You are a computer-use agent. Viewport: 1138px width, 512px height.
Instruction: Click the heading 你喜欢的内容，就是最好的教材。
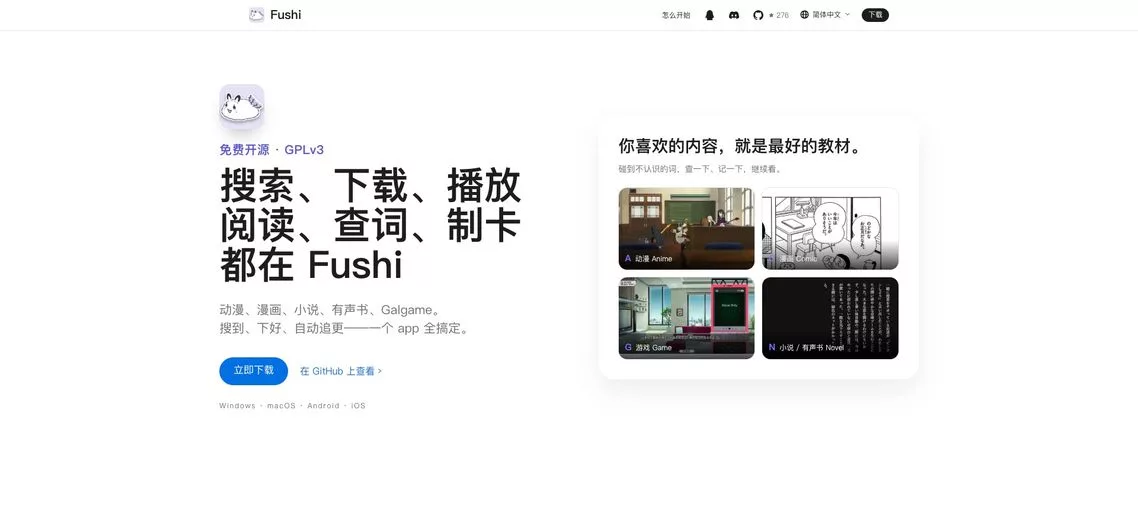(740, 146)
